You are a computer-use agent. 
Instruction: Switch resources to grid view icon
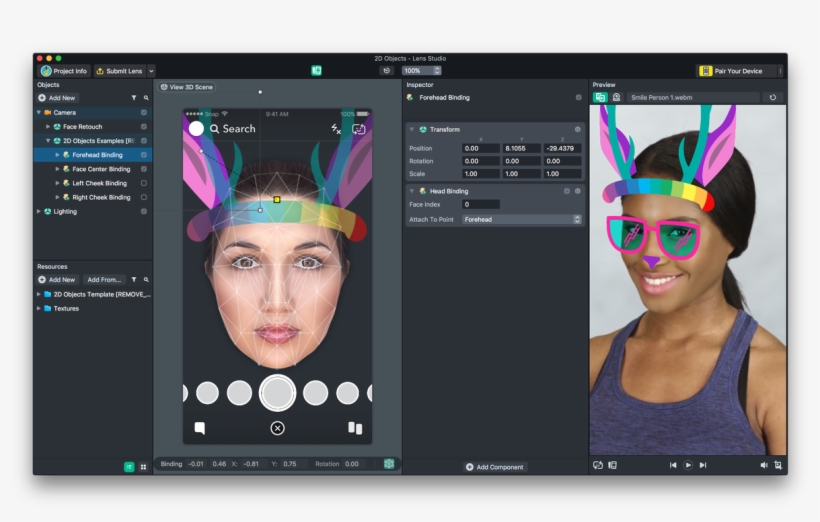[143, 467]
